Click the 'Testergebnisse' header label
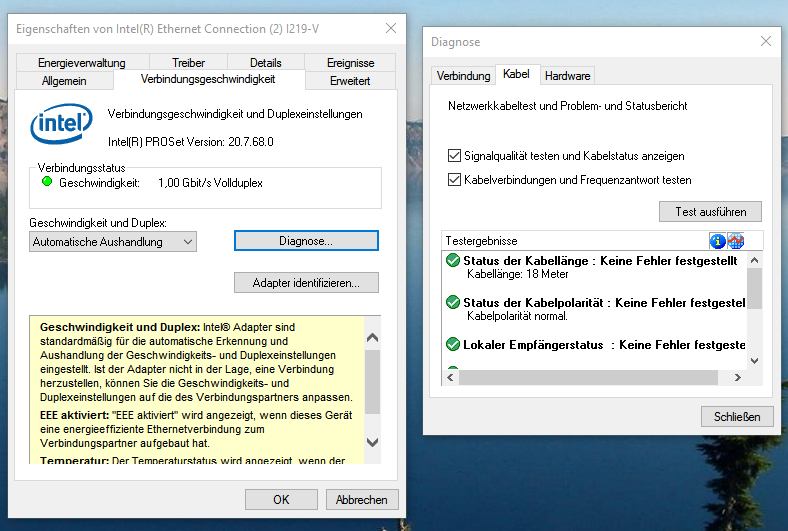 [x=481, y=241]
